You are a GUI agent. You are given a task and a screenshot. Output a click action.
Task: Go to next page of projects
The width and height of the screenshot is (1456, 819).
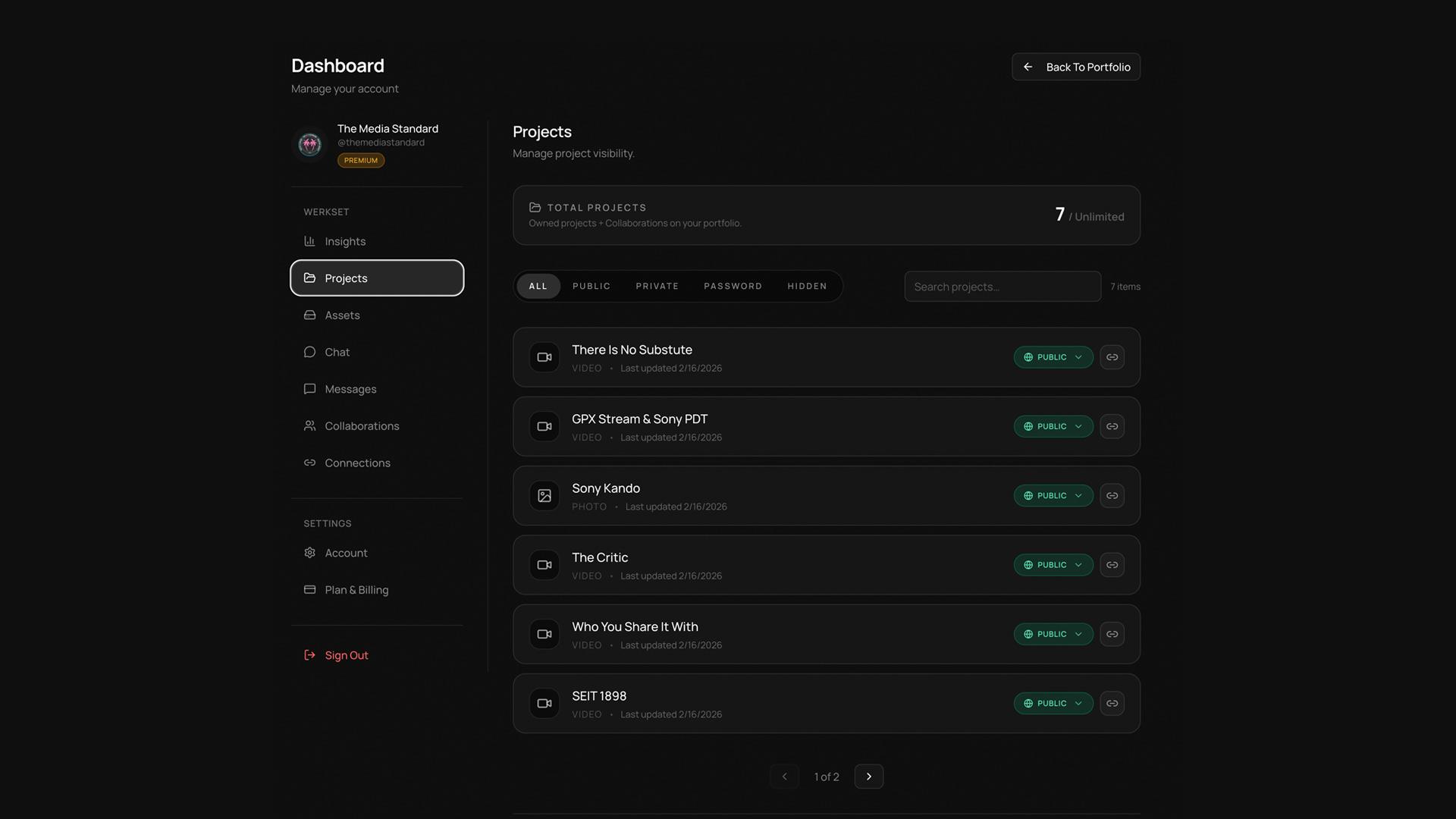click(868, 777)
